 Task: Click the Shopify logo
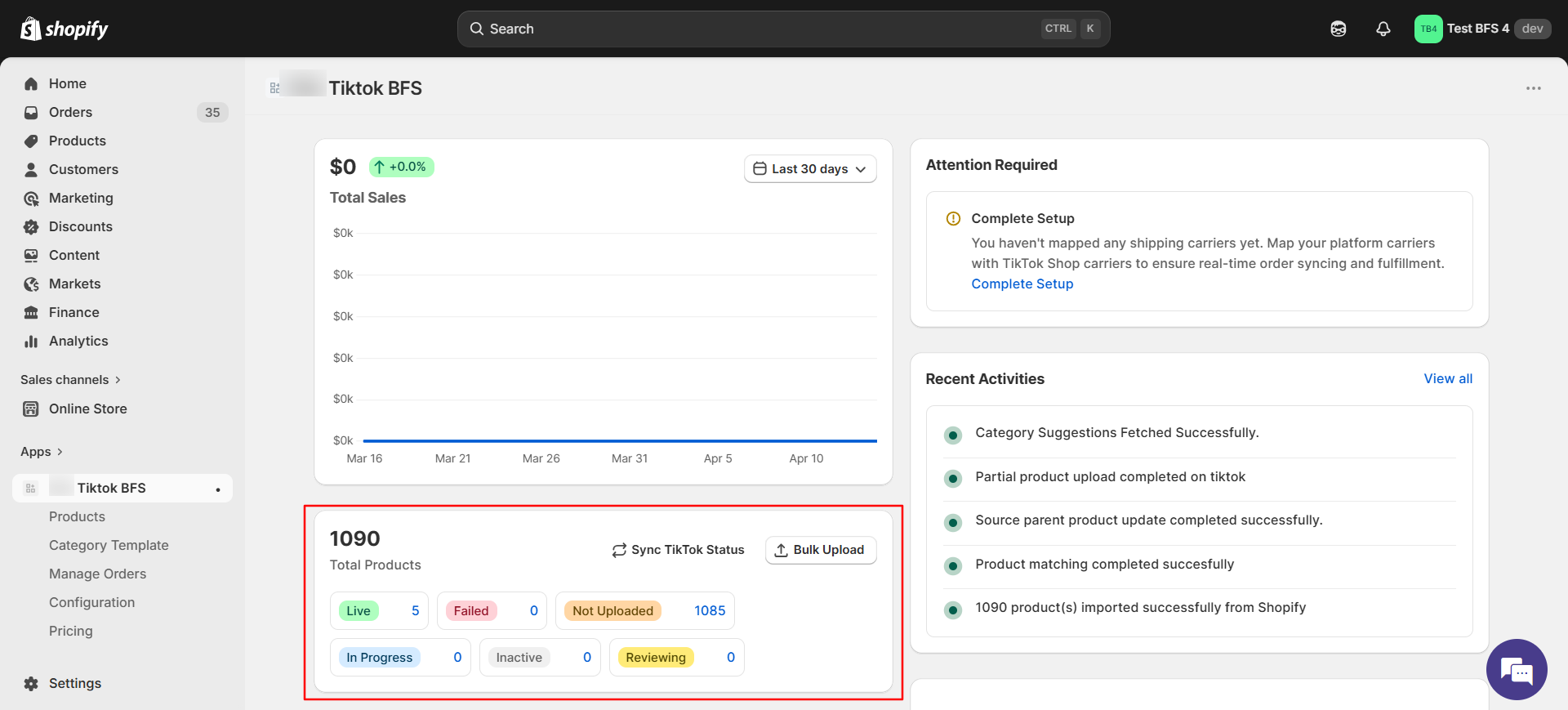pyautogui.click(x=64, y=29)
